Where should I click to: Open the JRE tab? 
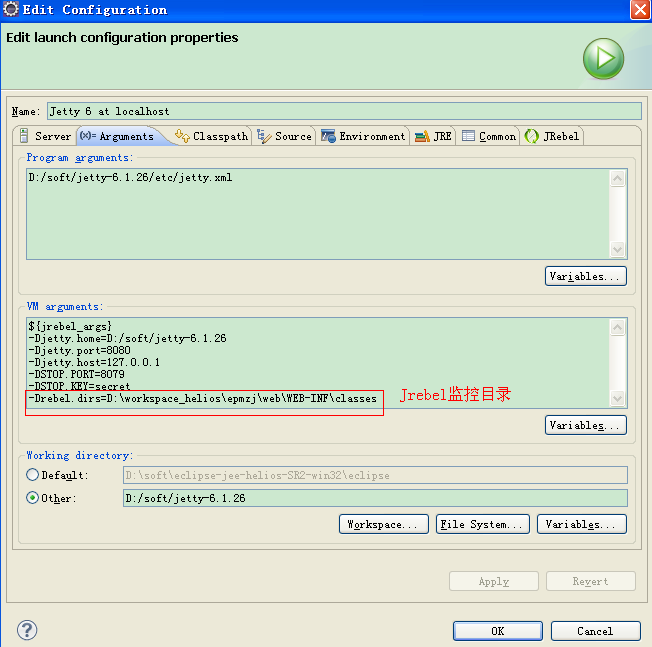tap(433, 136)
